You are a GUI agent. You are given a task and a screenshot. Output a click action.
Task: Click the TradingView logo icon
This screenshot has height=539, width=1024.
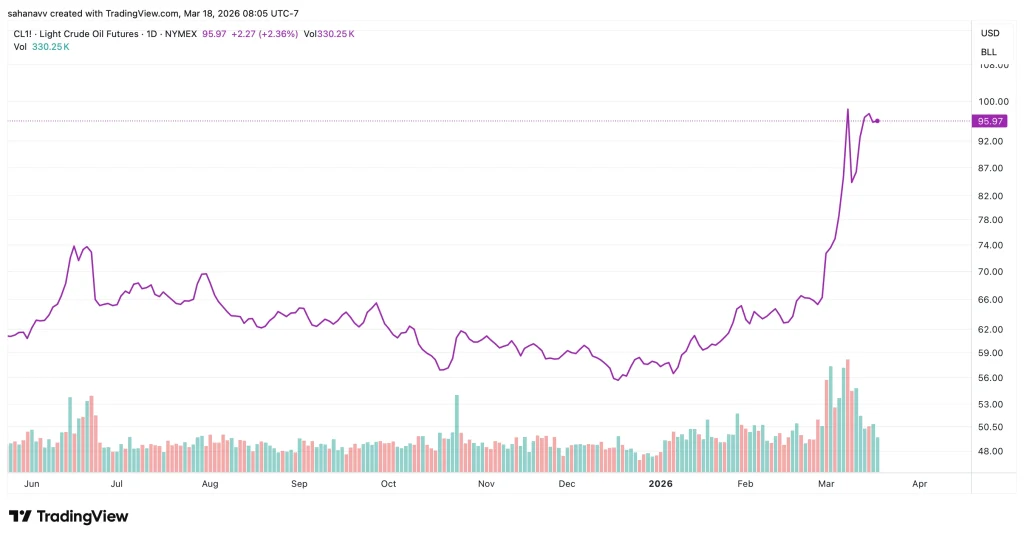point(20,516)
